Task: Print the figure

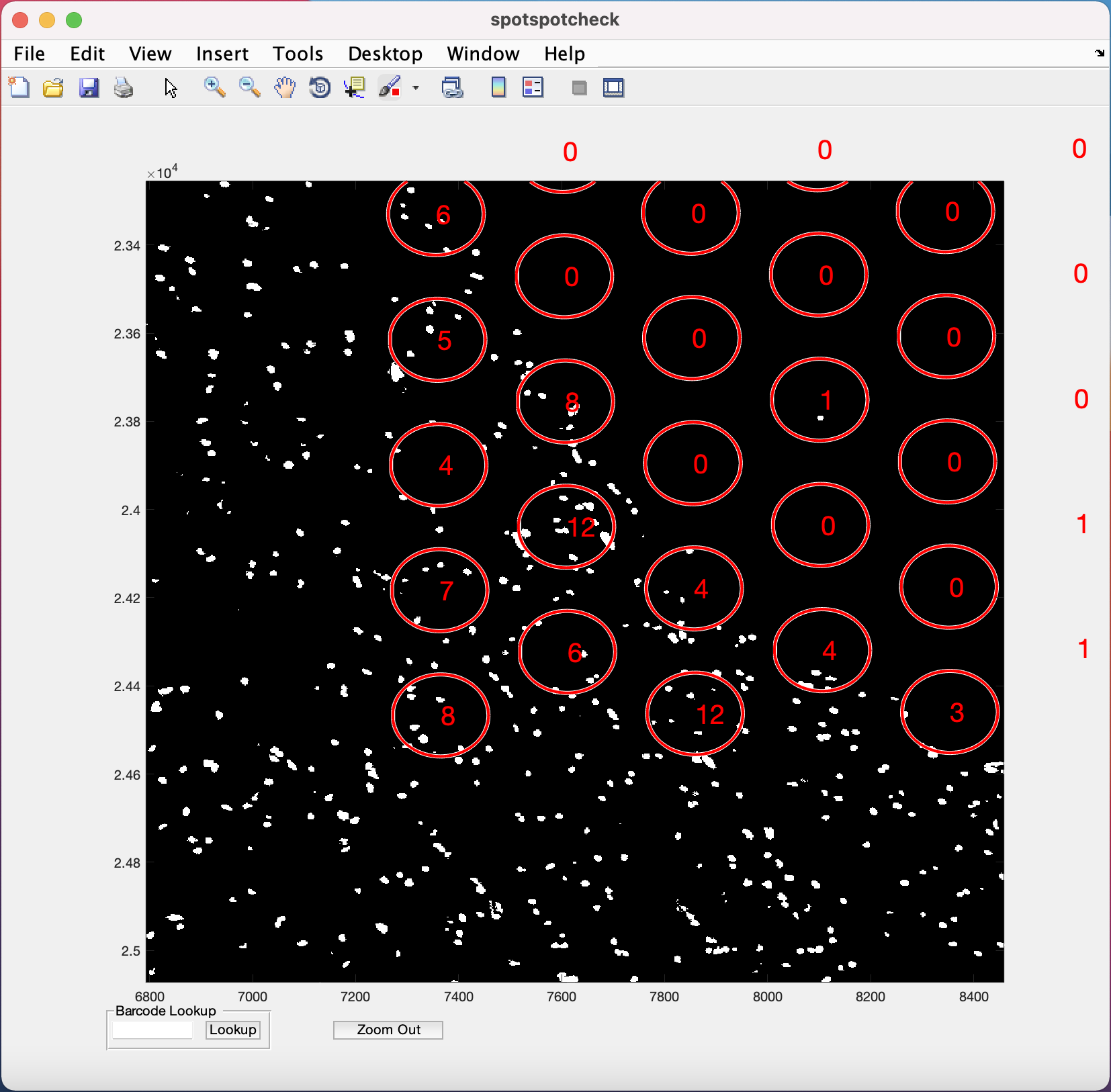Action: pos(123,87)
